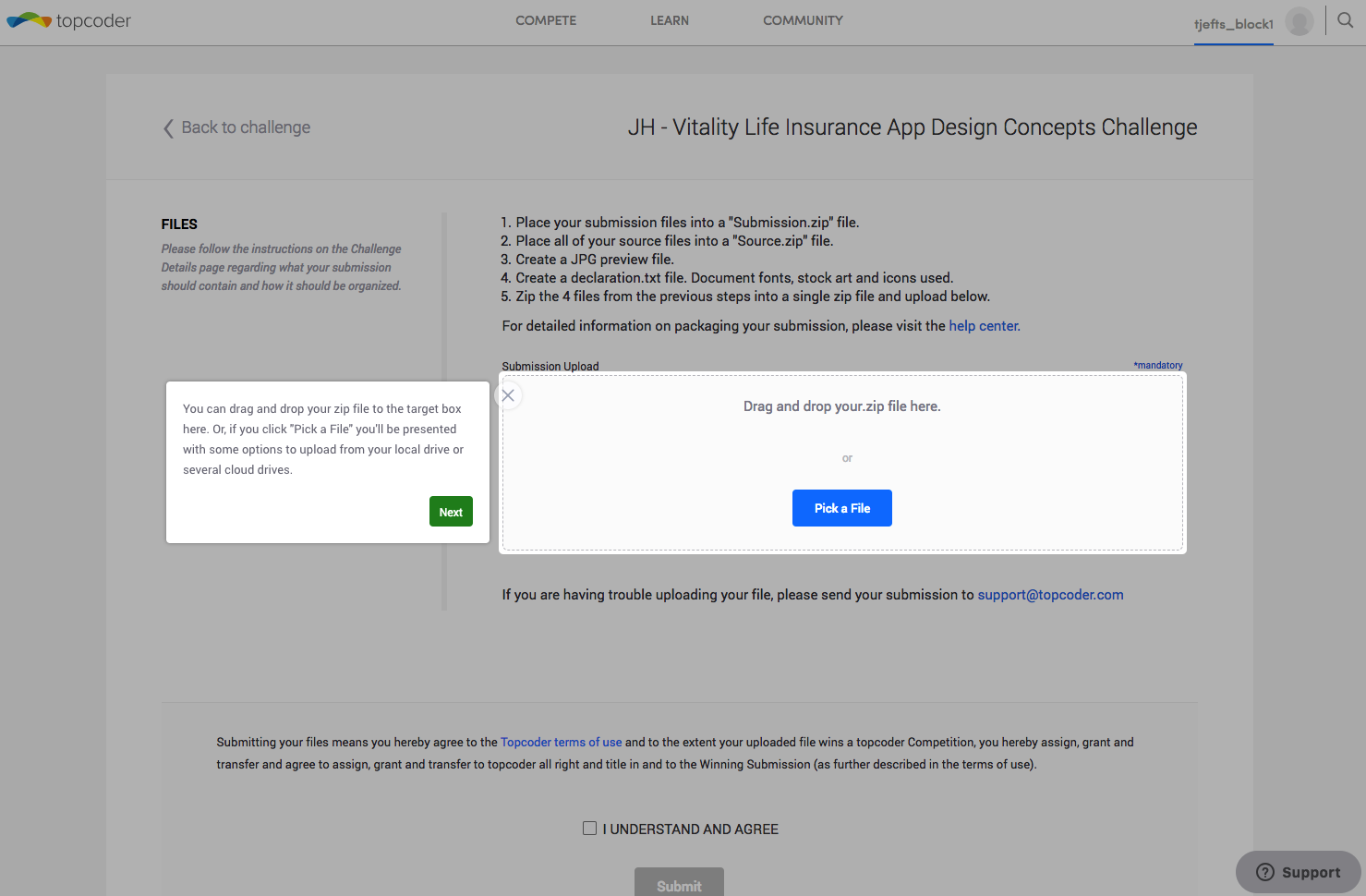Open the COMMUNITY menu

[x=803, y=20]
